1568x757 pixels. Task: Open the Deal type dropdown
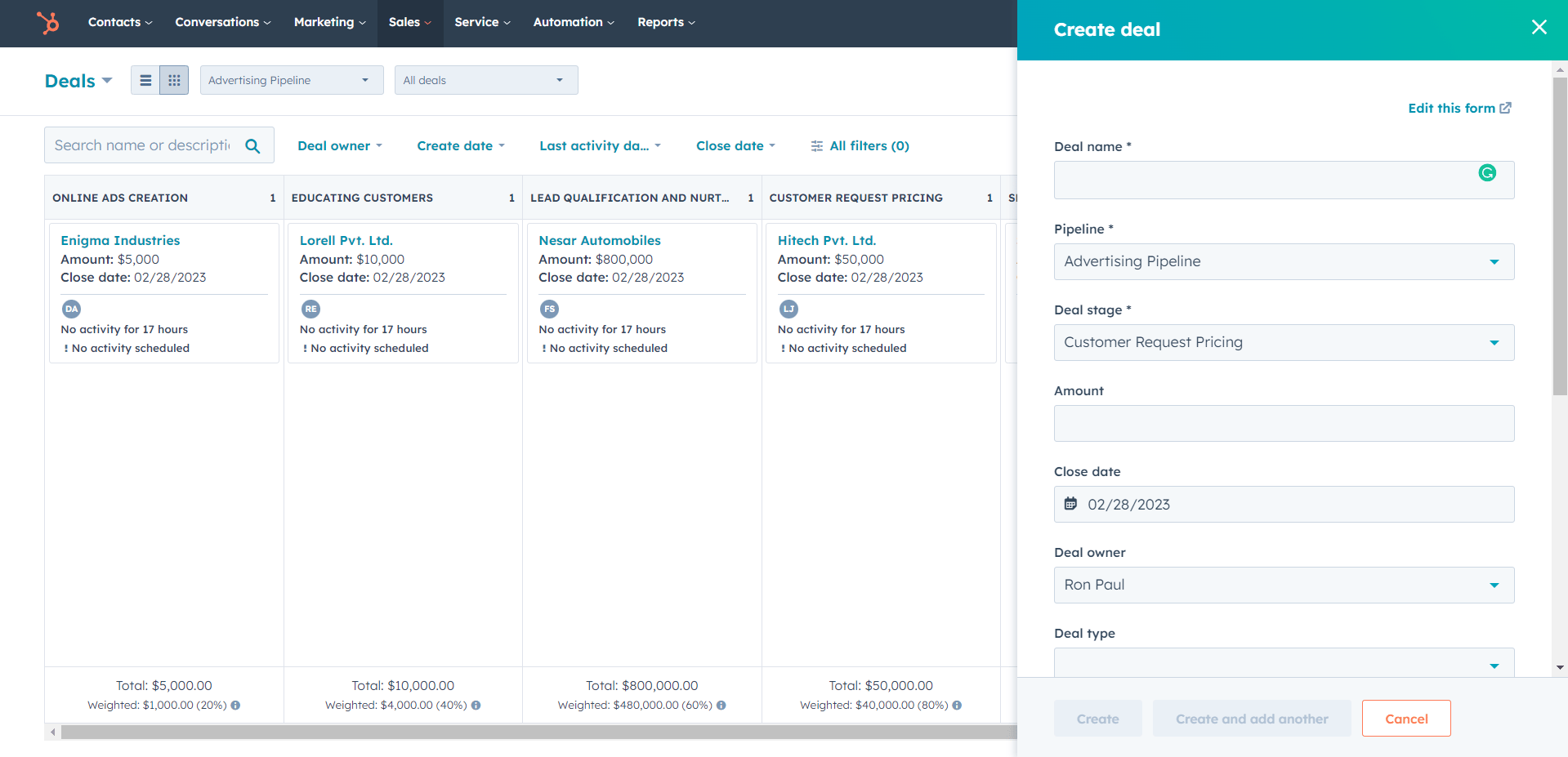pyautogui.click(x=1284, y=662)
